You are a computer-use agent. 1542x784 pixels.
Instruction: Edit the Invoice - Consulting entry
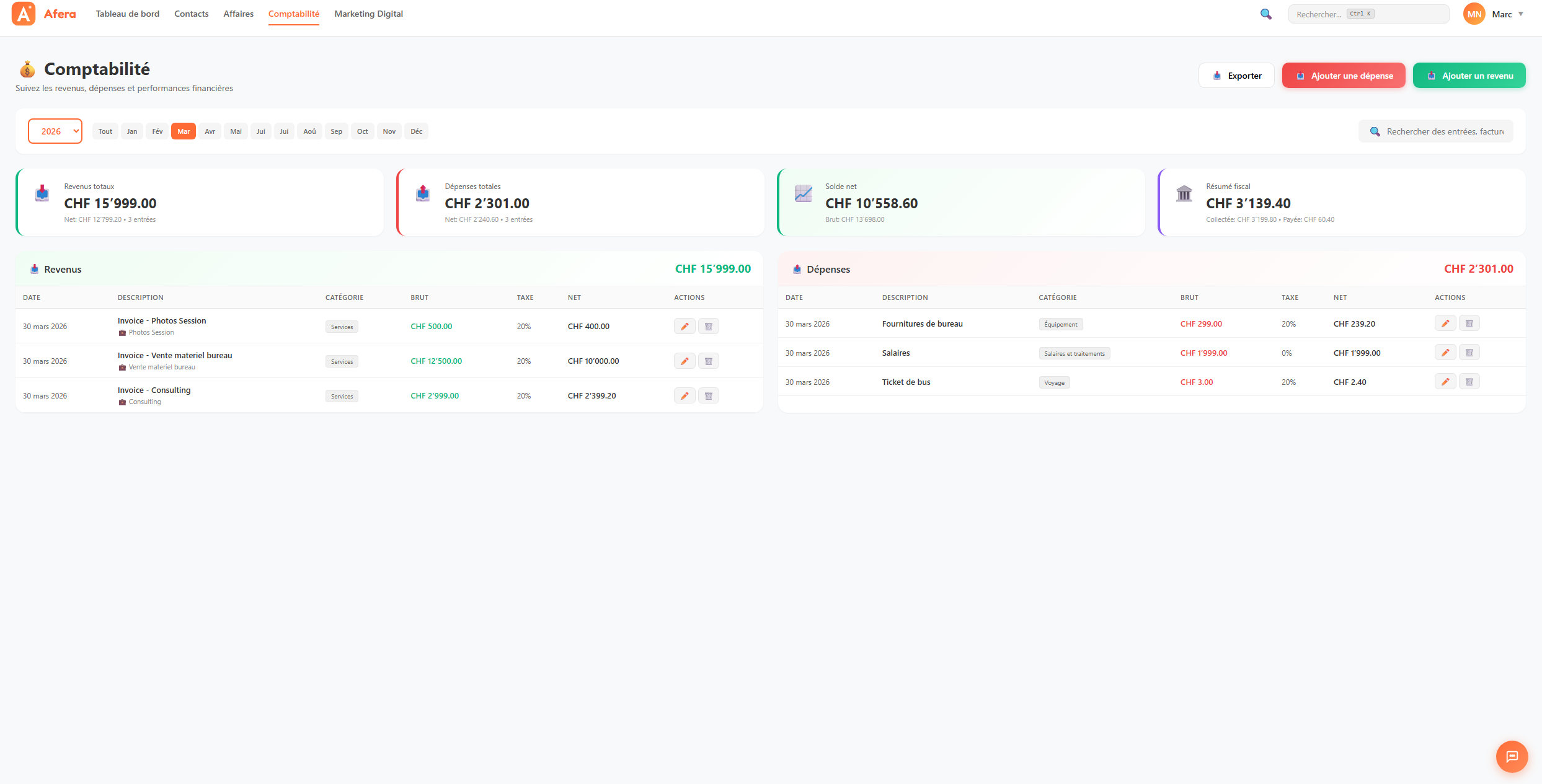pyautogui.click(x=684, y=396)
